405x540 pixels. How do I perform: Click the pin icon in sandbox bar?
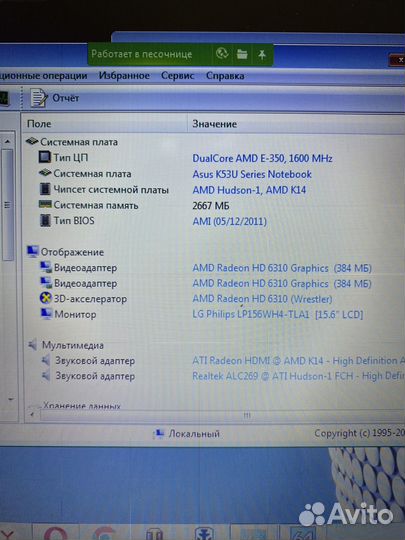pyautogui.click(x=262, y=54)
